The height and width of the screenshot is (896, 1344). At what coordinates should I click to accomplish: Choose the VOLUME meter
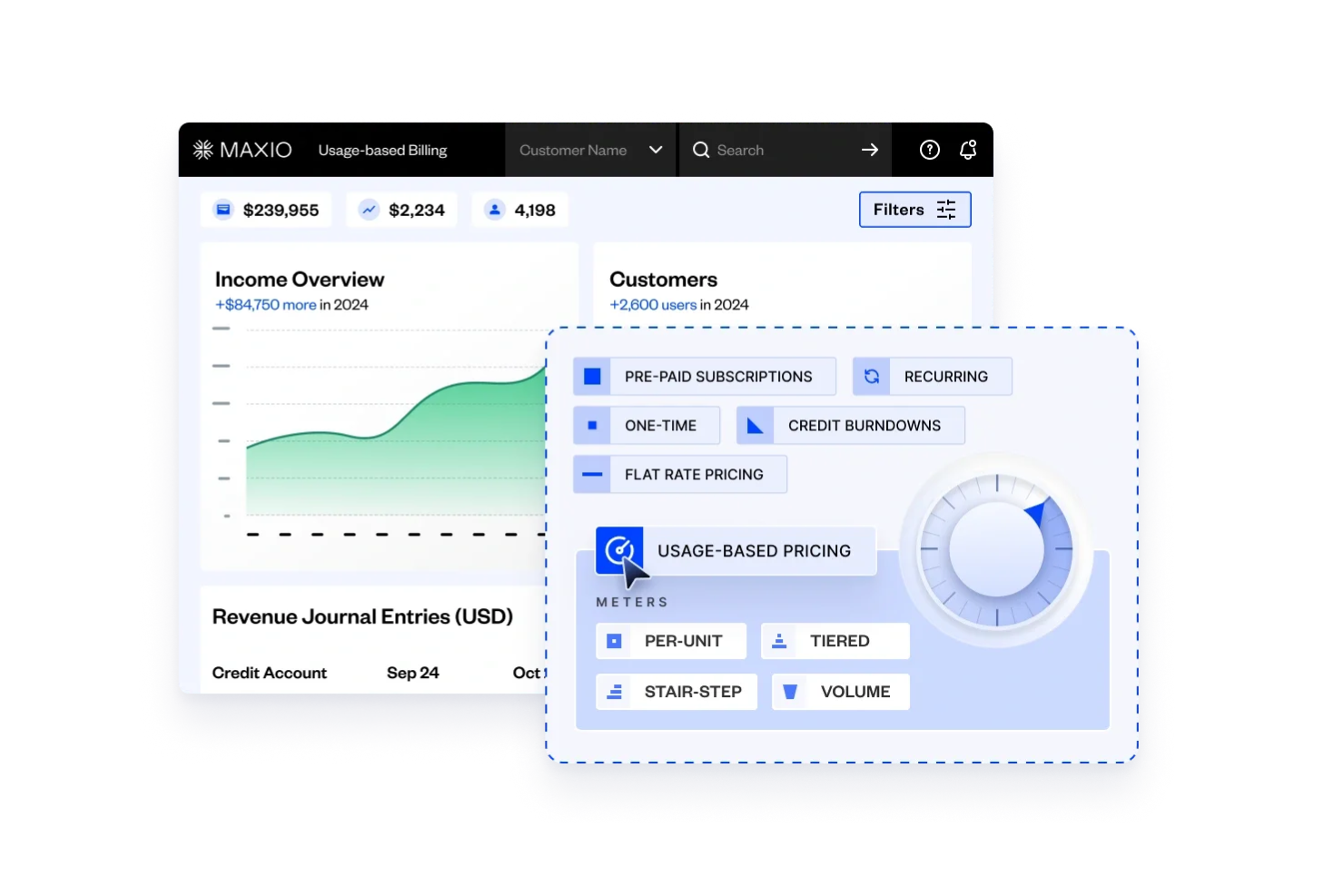point(841,692)
